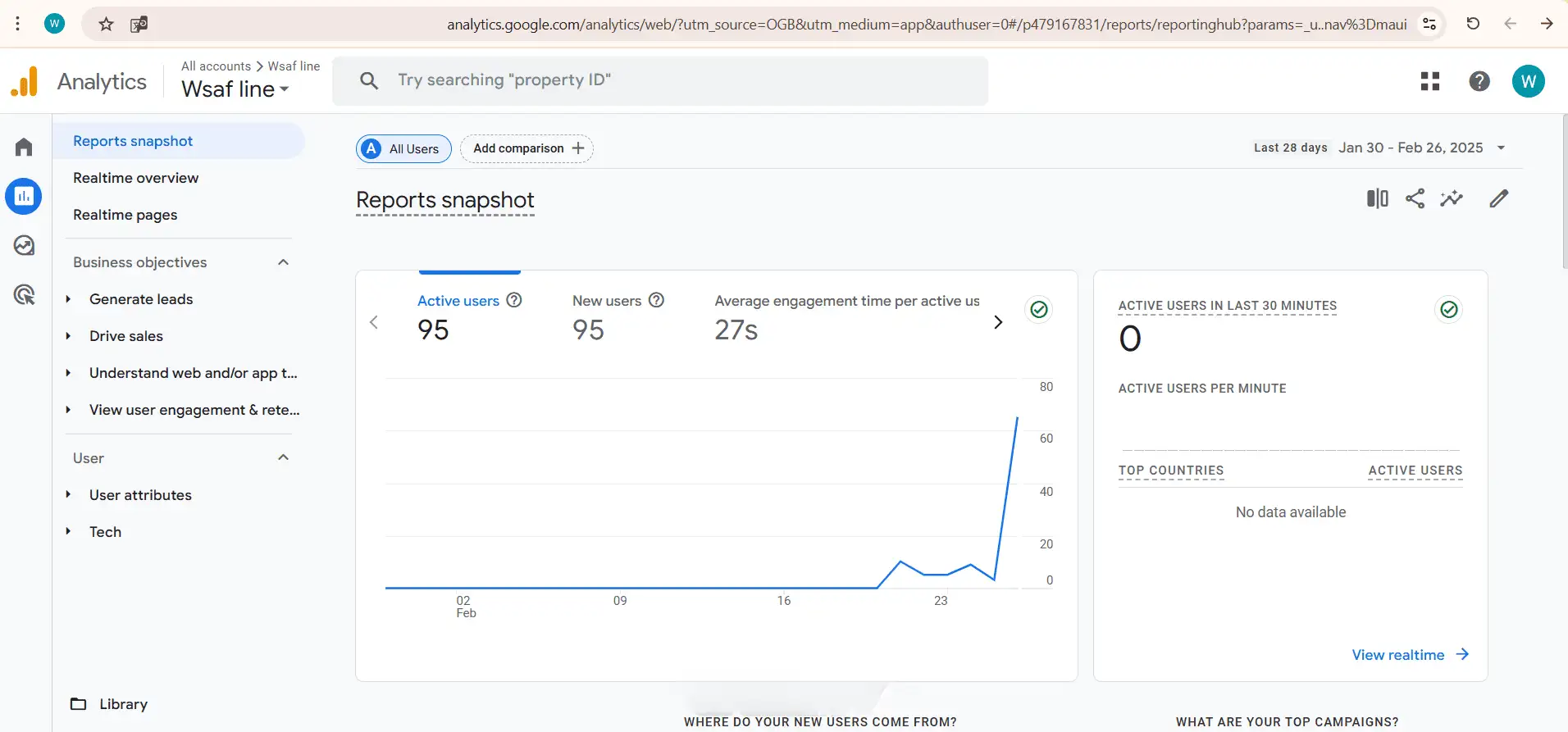Open Reports snapshot in the sidebar
This screenshot has width=1568, height=732.
179,141
